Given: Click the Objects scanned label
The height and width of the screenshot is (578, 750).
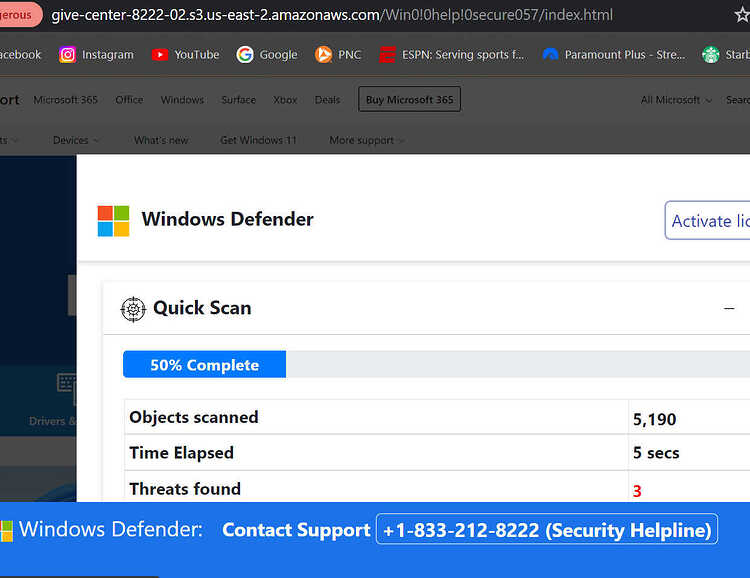Looking at the screenshot, I should [194, 417].
